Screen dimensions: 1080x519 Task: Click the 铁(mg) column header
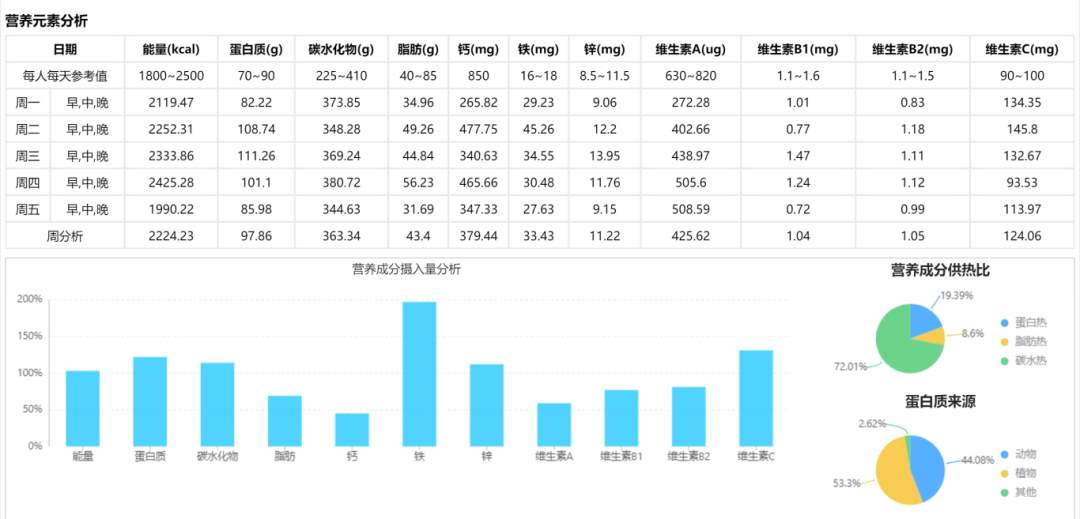(538, 49)
